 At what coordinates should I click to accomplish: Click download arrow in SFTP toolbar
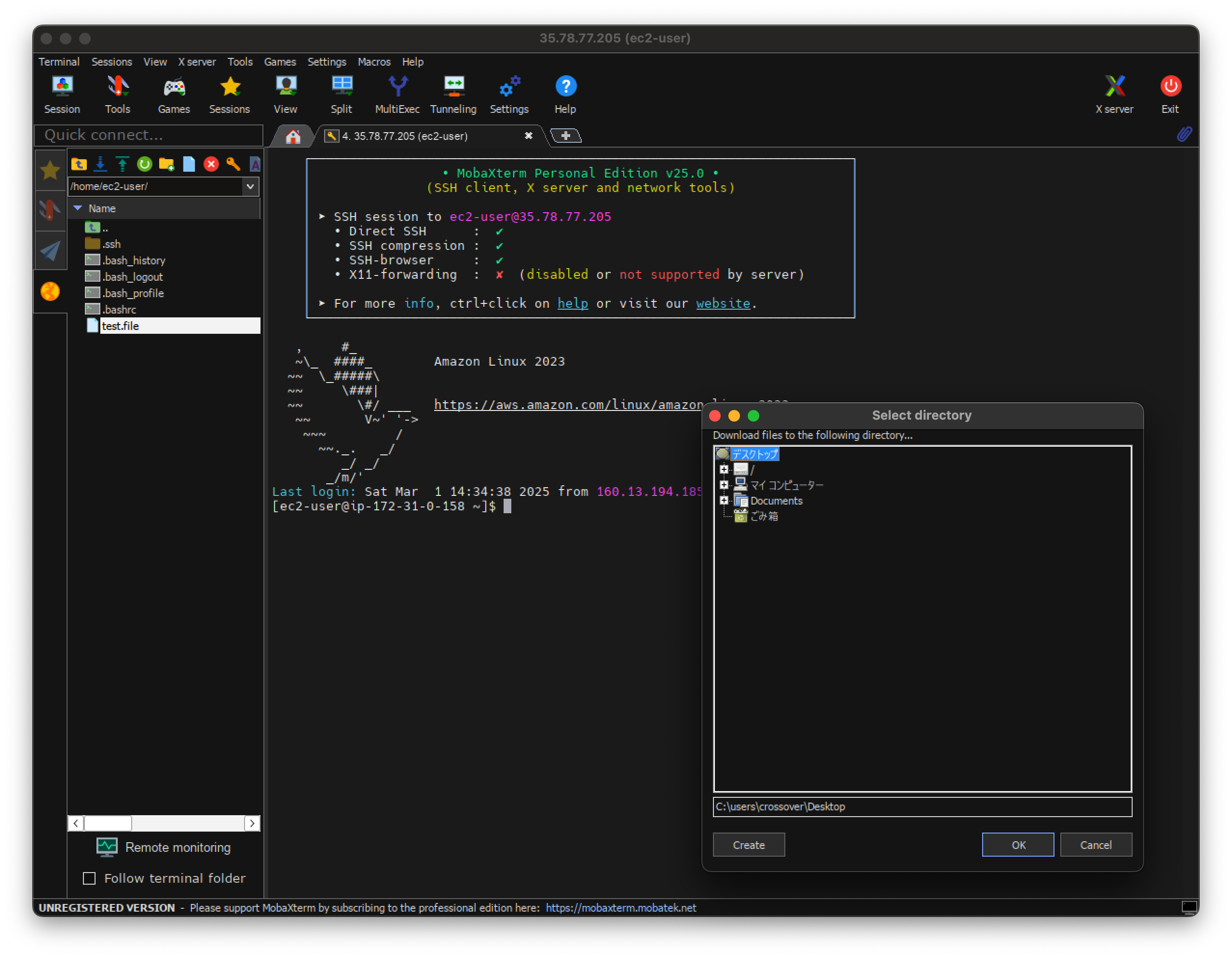(x=100, y=164)
